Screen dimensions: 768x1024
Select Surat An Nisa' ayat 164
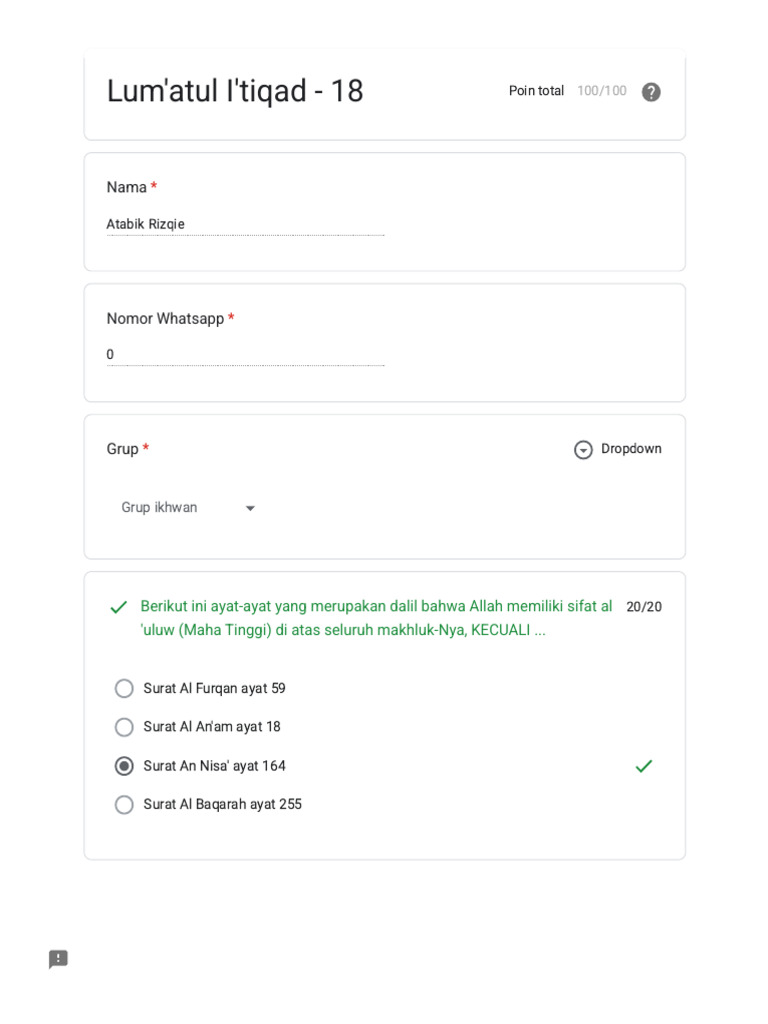coord(124,766)
